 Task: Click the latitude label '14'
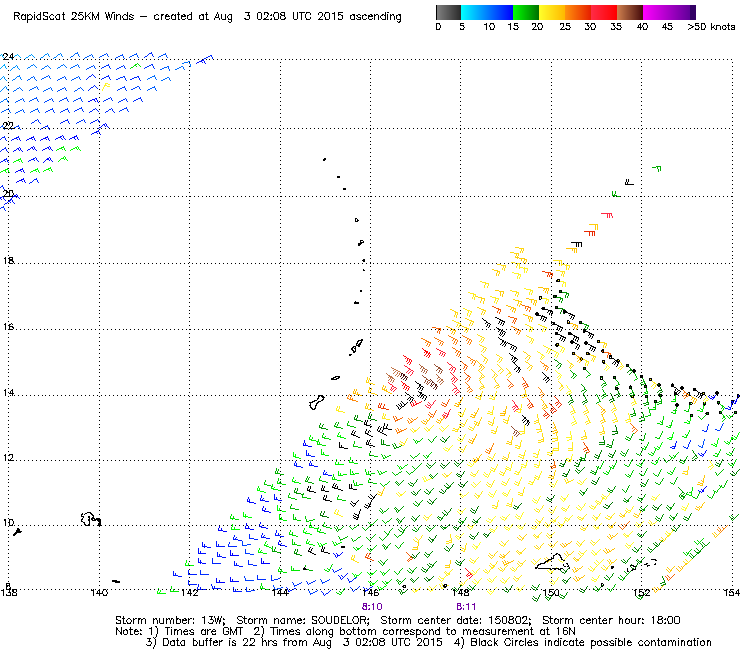(8, 393)
